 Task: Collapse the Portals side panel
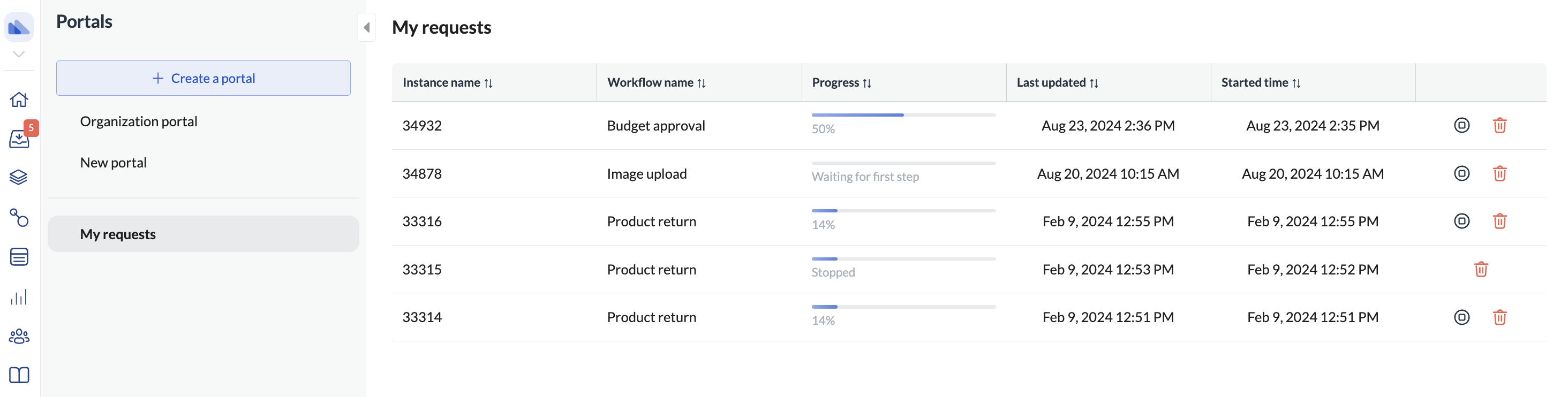coord(366,27)
